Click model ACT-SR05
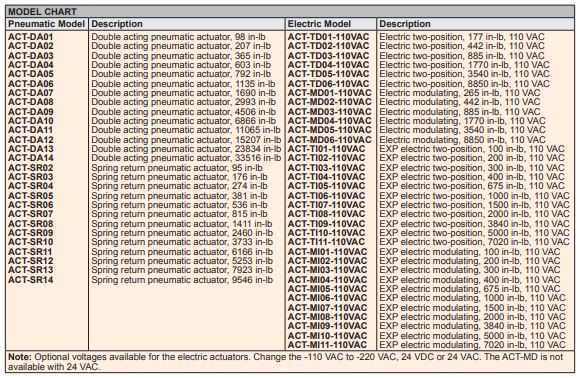Viewport: 581px width, 378px height. coord(31,196)
